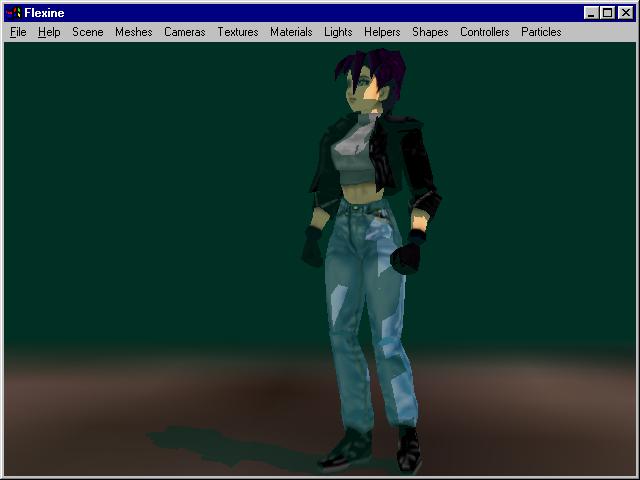
Task: Open the Helpers menu
Action: 382,32
